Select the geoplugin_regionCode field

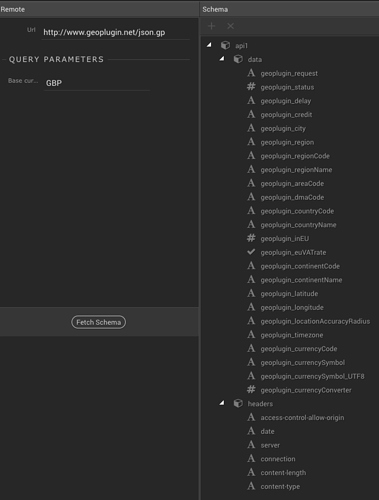point(295,156)
